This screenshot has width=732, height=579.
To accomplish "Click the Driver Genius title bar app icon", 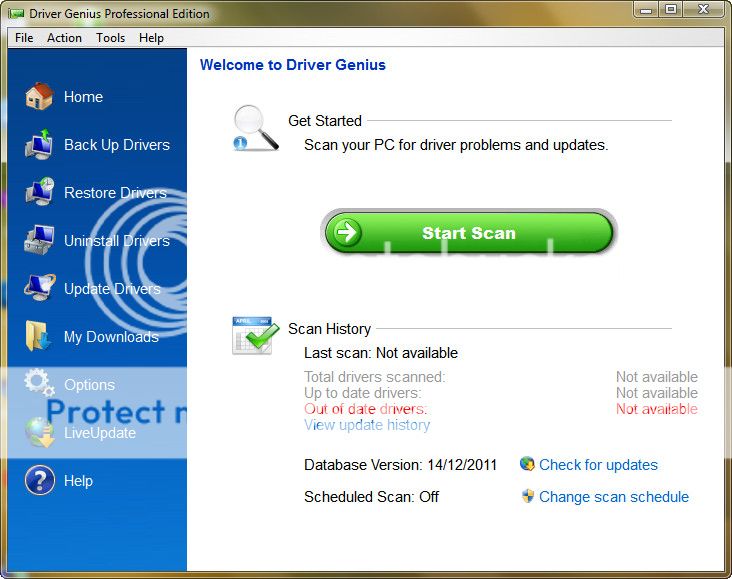I will click(x=16, y=14).
